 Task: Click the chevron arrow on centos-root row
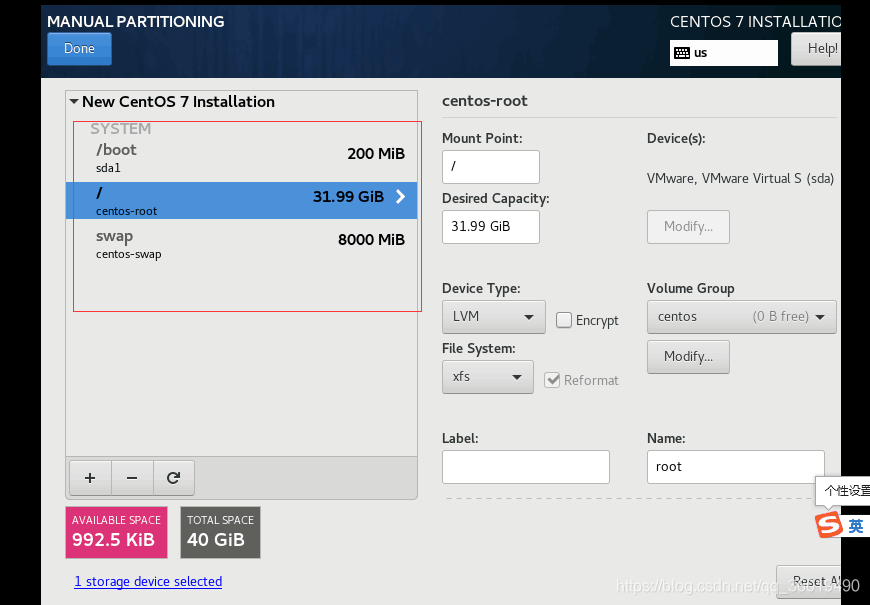click(x=401, y=196)
